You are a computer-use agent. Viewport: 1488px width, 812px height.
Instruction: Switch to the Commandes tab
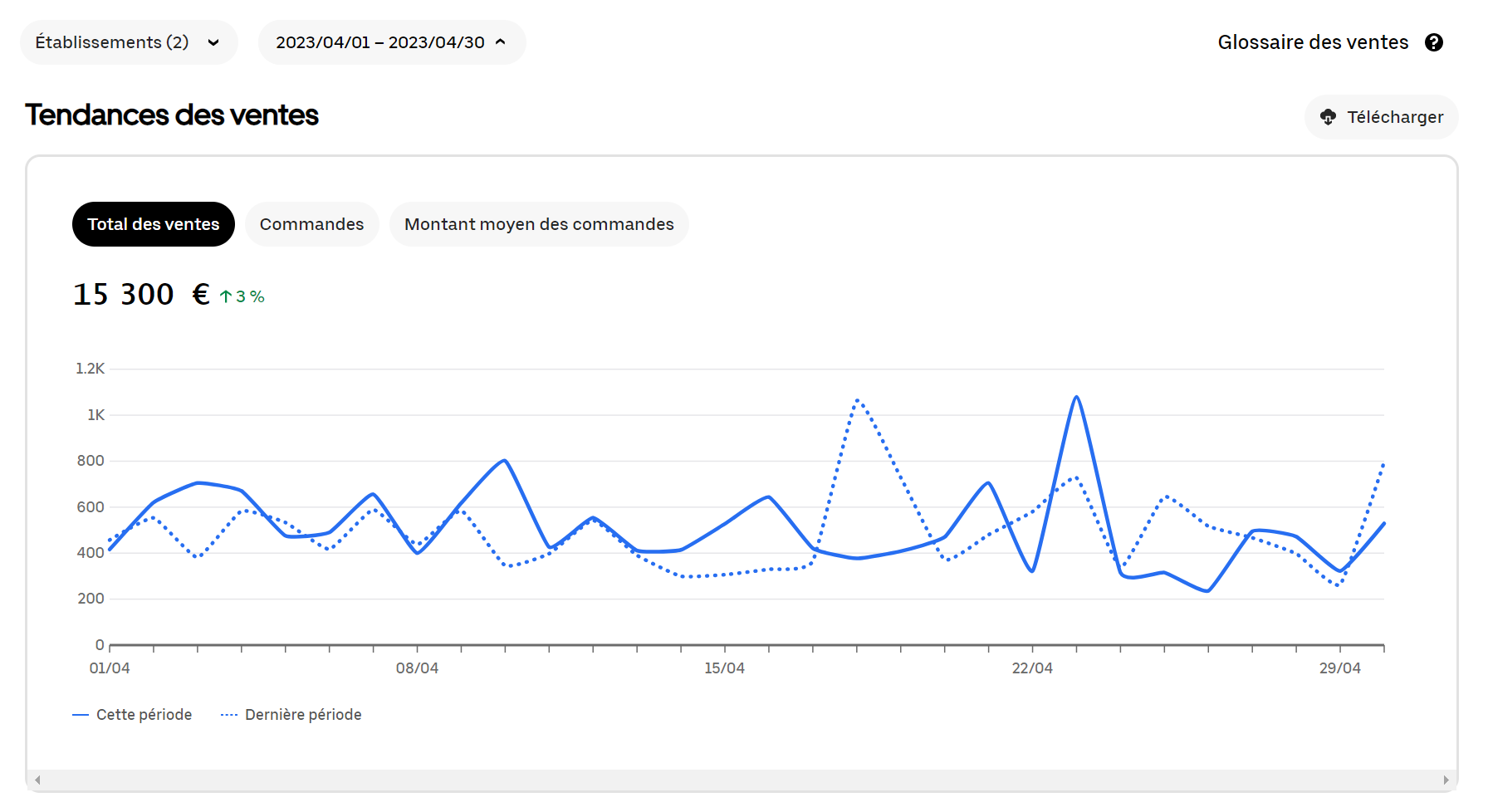[311, 224]
